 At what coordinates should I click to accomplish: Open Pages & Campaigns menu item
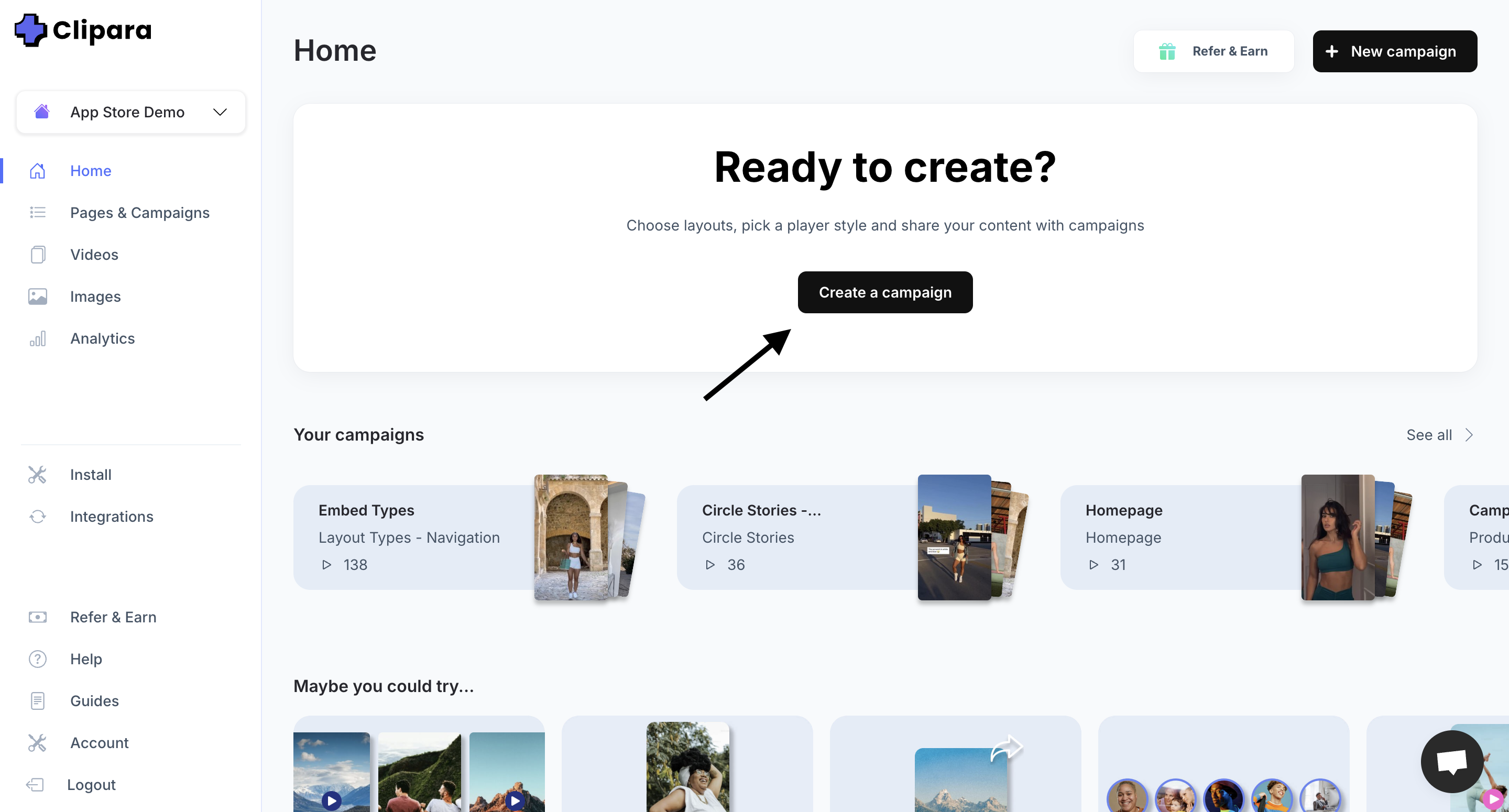[x=140, y=212]
